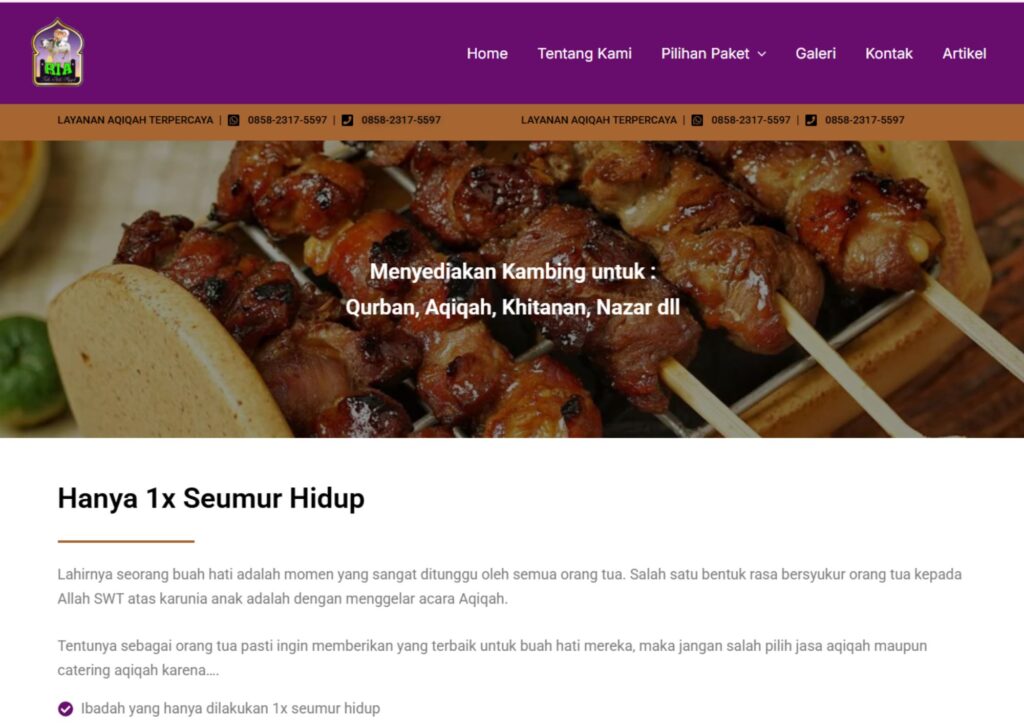Click the Menyediakan Kambing untuk banner text
The image size is (1024, 724).
tap(513, 272)
